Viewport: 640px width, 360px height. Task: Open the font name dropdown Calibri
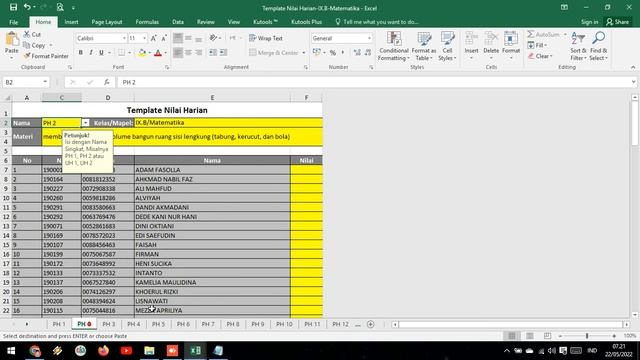pyautogui.click(x=124, y=38)
